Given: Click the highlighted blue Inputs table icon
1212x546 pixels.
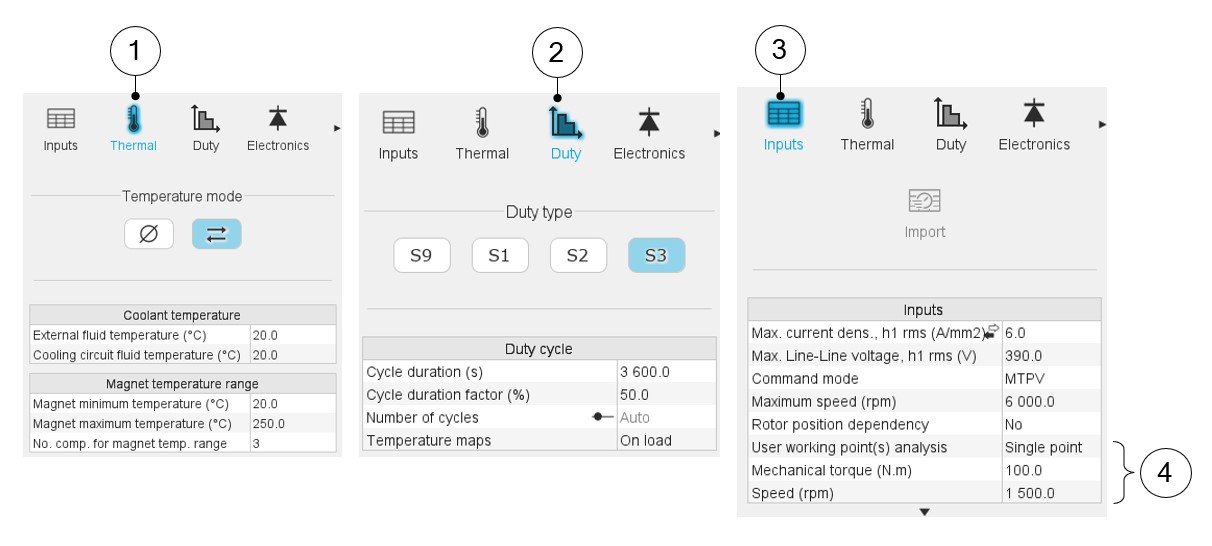Looking at the screenshot, I should pos(783,113).
